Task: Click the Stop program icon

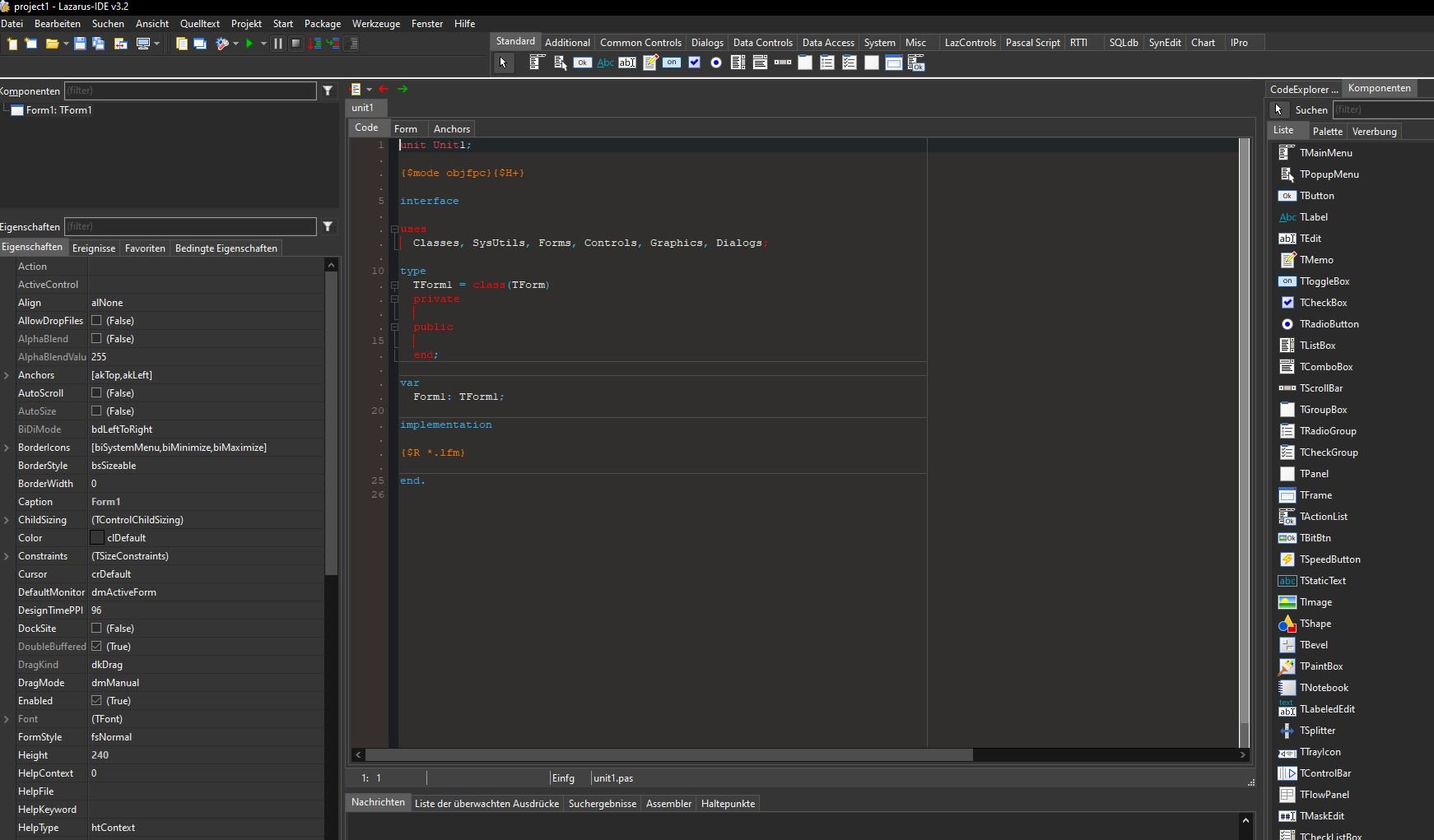Action: (x=296, y=44)
